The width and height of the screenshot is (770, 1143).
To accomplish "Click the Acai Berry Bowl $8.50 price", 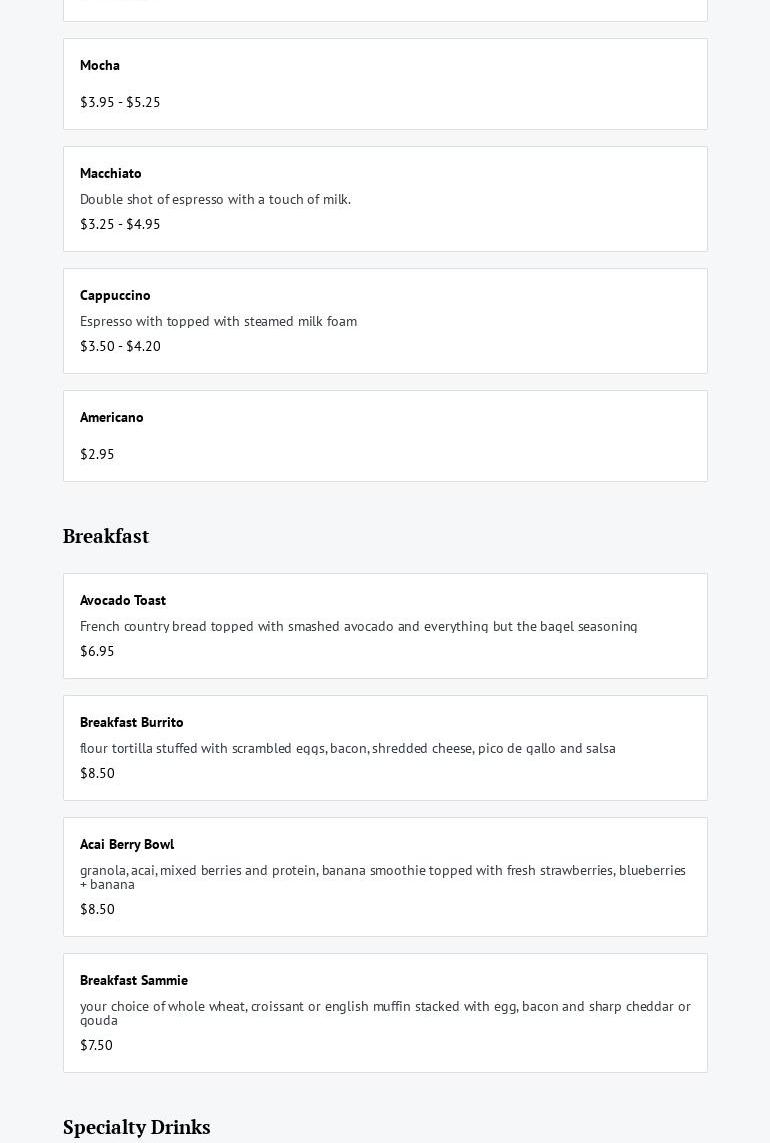I will [x=97, y=909].
